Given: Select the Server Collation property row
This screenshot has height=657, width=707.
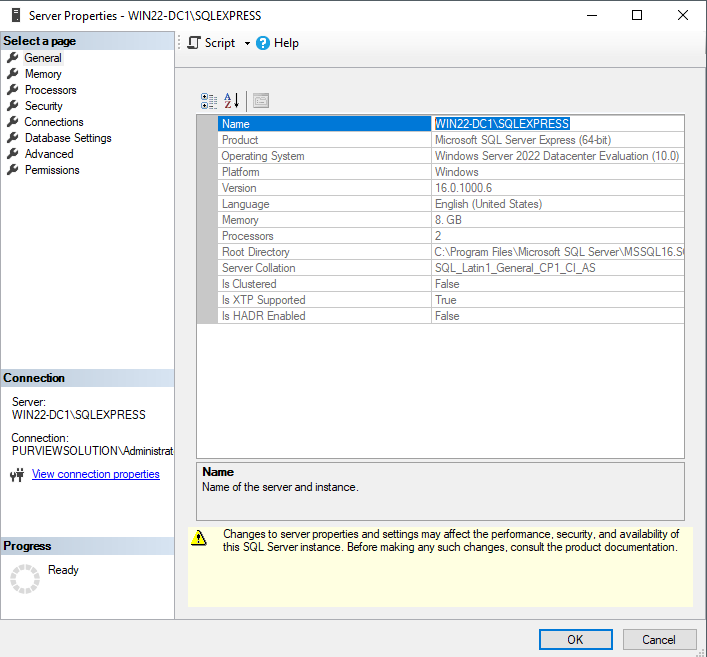Looking at the screenshot, I should 451,268.
